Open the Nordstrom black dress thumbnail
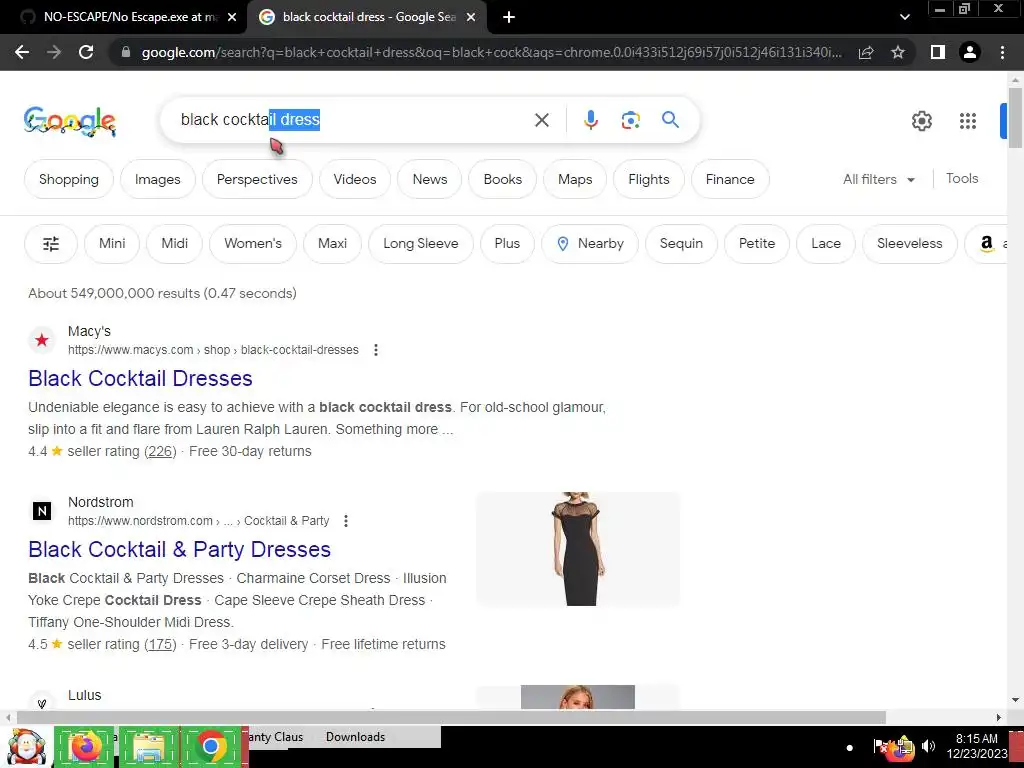This screenshot has height=768, width=1024. click(578, 549)
